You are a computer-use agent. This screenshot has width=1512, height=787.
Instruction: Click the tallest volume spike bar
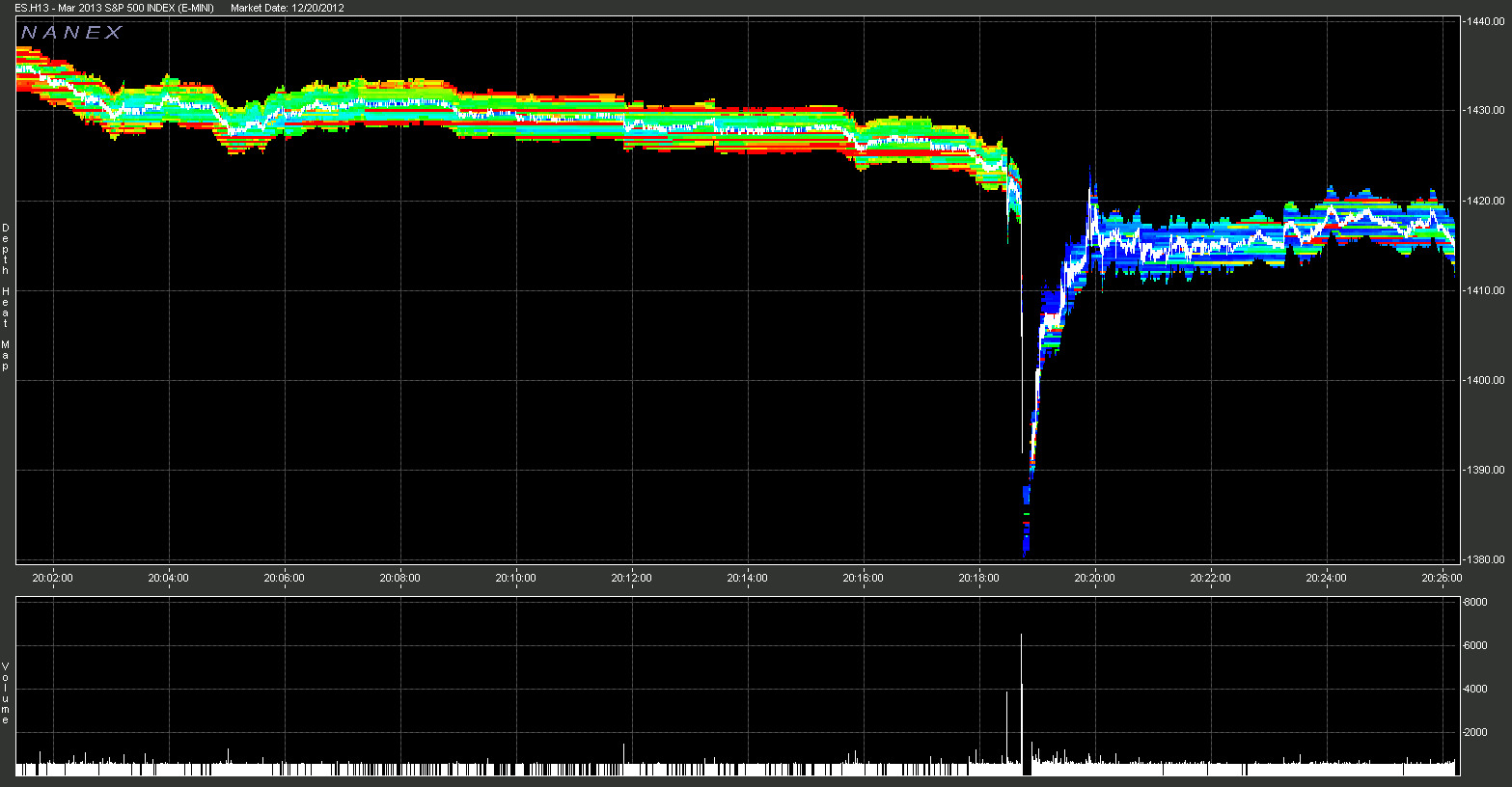(x=1021, y=699)
